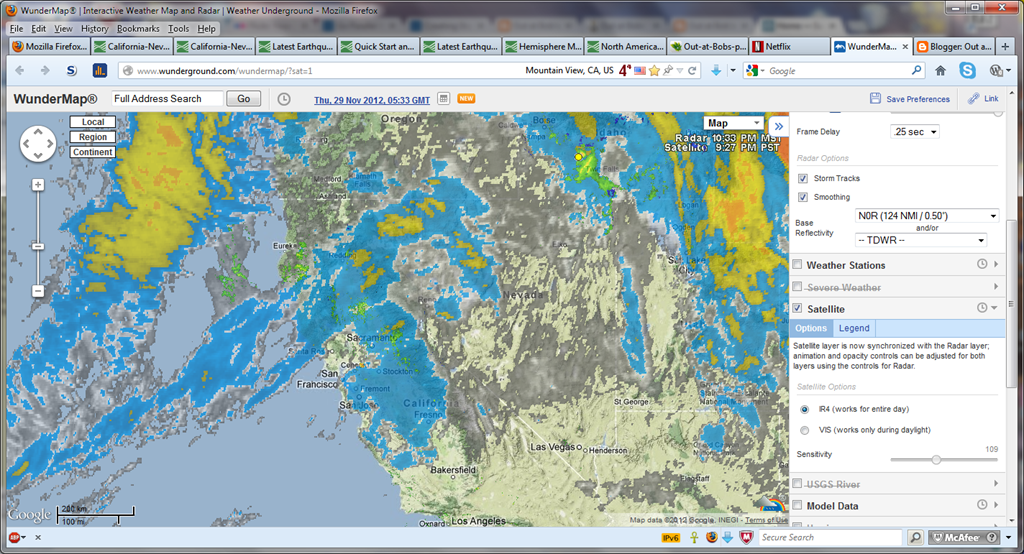
Task: Click the magnifier in Google search box
Action: tap(916, 70)
